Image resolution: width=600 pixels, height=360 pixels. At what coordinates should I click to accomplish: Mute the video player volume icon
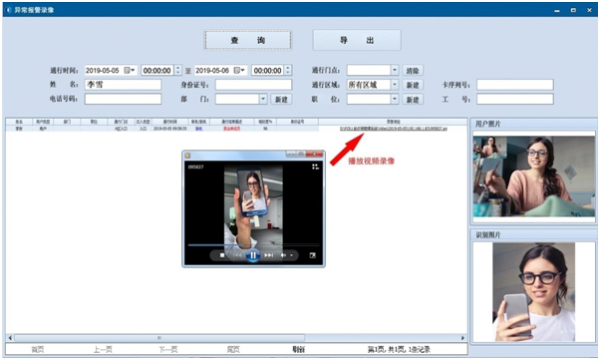click(x=284, y=255)
